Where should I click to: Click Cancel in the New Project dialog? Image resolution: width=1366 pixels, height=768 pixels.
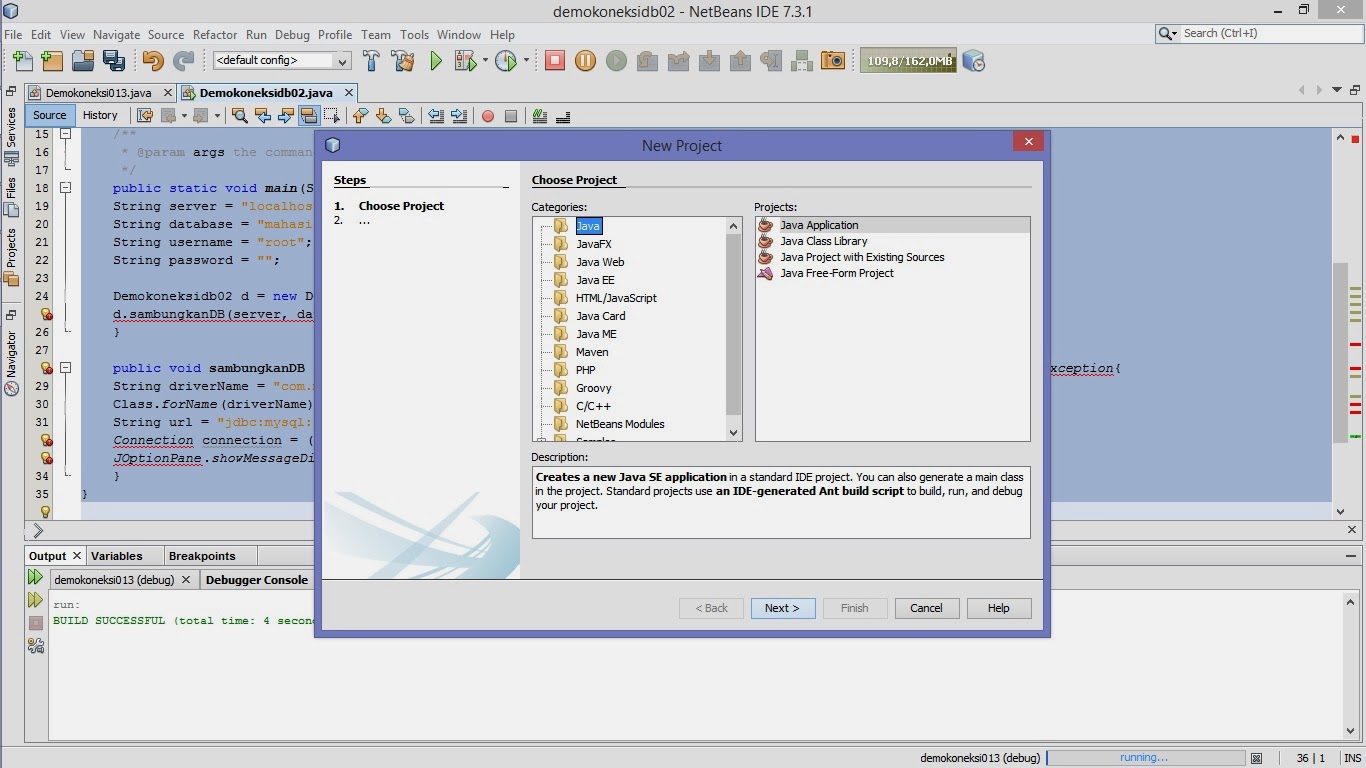coord(926,608)
